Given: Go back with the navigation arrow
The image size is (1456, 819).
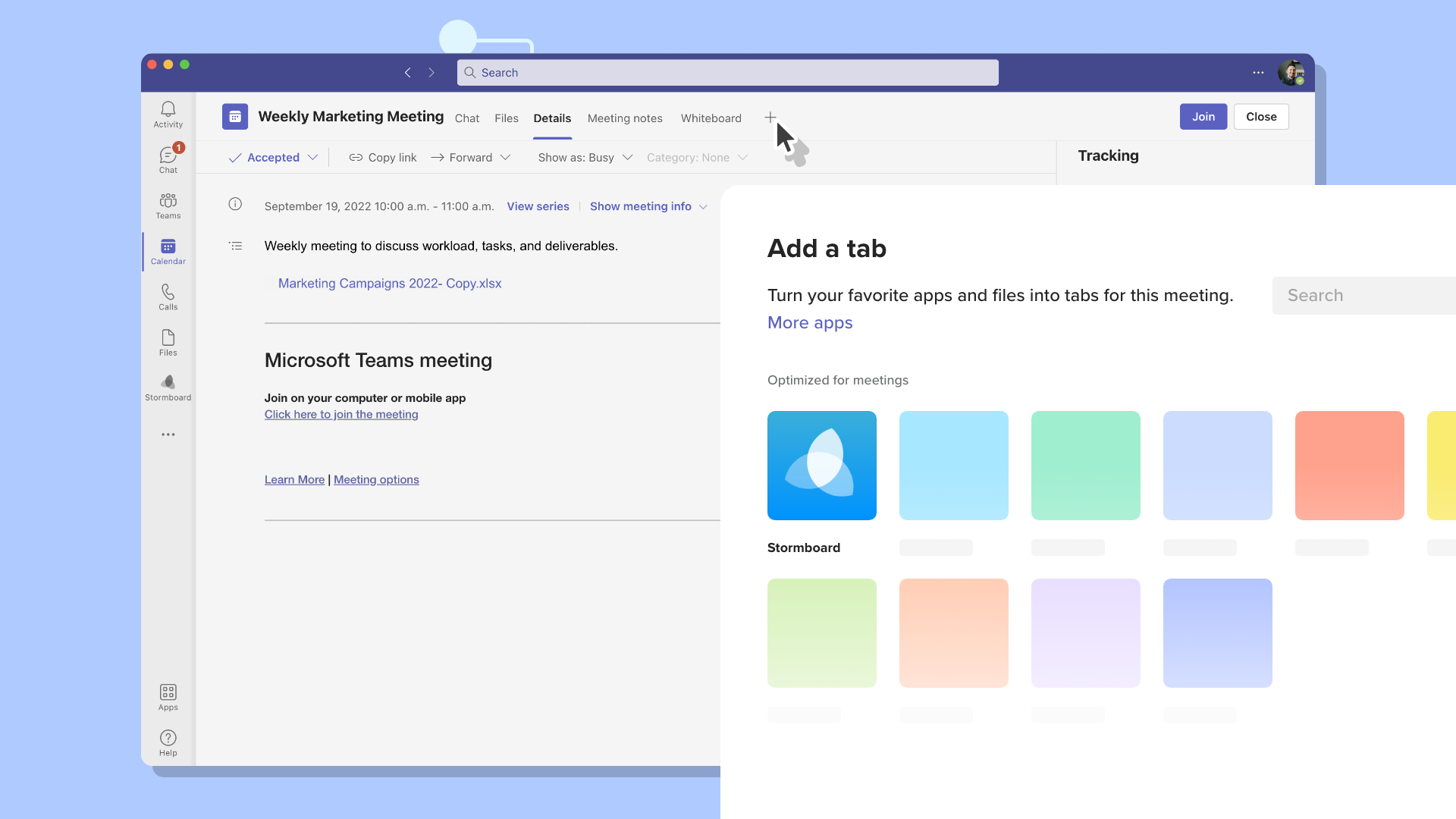Looking at the screenshot, I should pos(408,73).
